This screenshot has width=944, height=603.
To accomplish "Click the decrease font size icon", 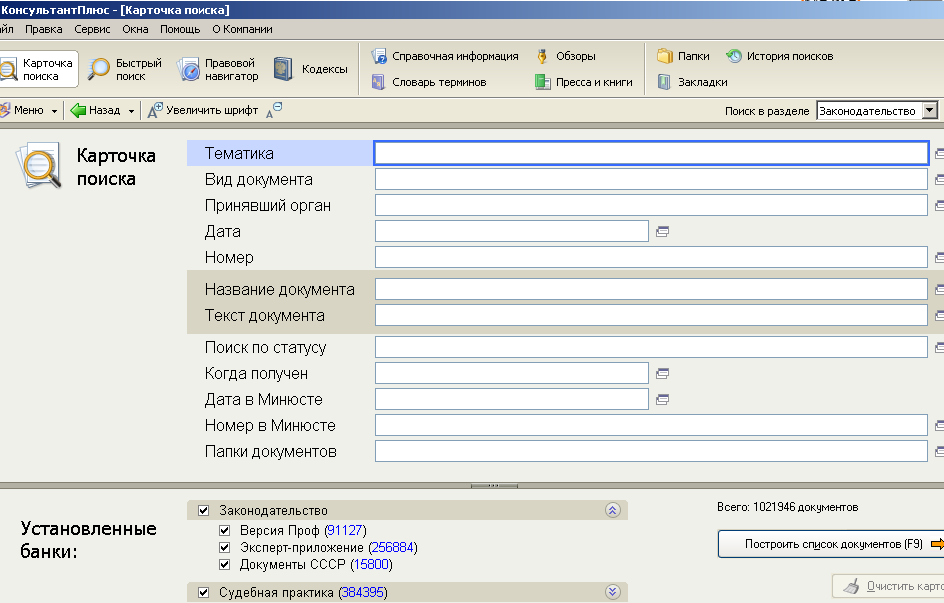I will pyautogui.click(x=274, y=110).
